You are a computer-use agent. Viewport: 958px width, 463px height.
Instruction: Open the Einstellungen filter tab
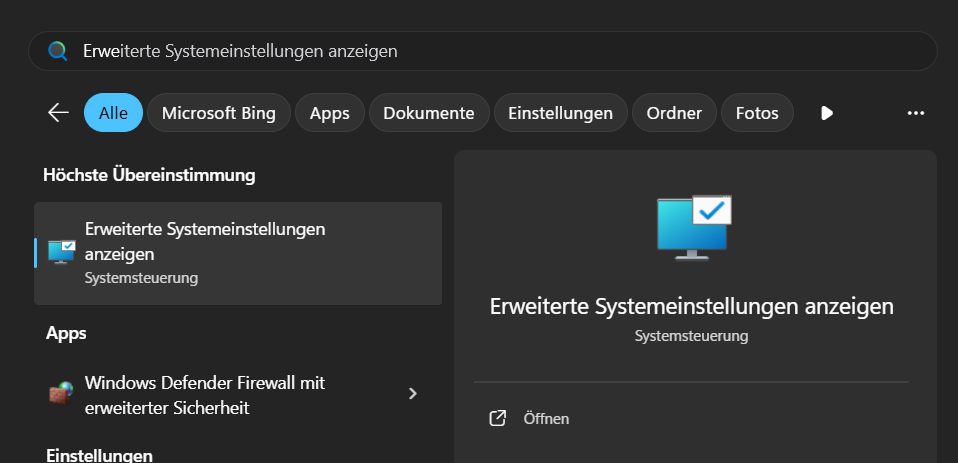[560, 113]
